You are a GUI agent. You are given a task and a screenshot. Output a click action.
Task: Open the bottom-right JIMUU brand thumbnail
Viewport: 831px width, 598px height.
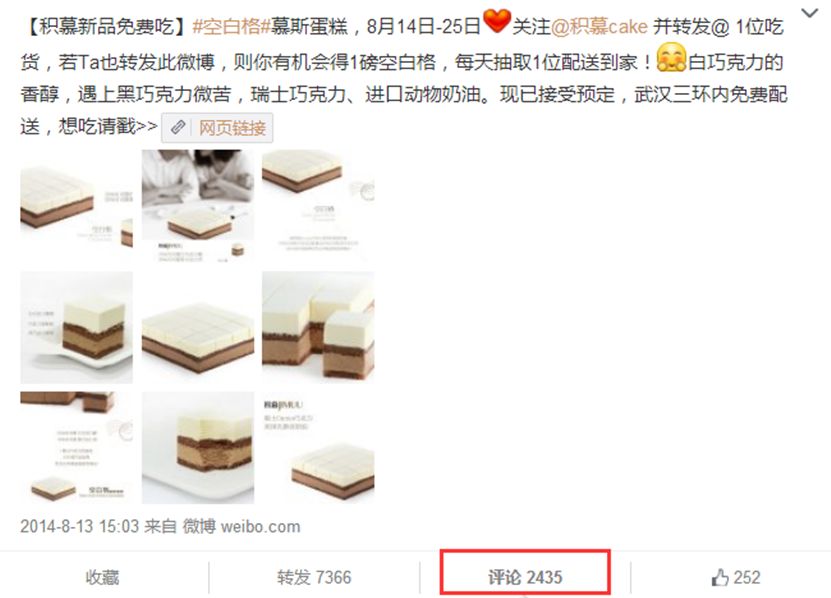(x=318, y=447)
